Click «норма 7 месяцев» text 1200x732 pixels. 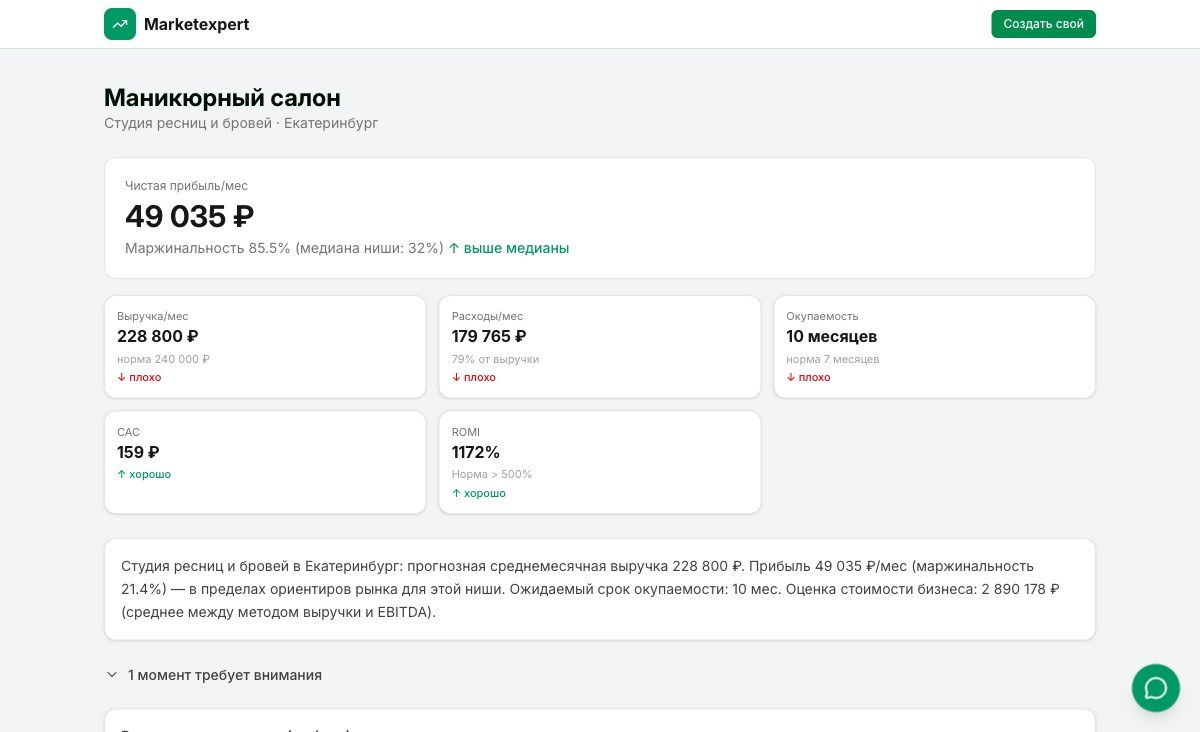click(833, 359)
